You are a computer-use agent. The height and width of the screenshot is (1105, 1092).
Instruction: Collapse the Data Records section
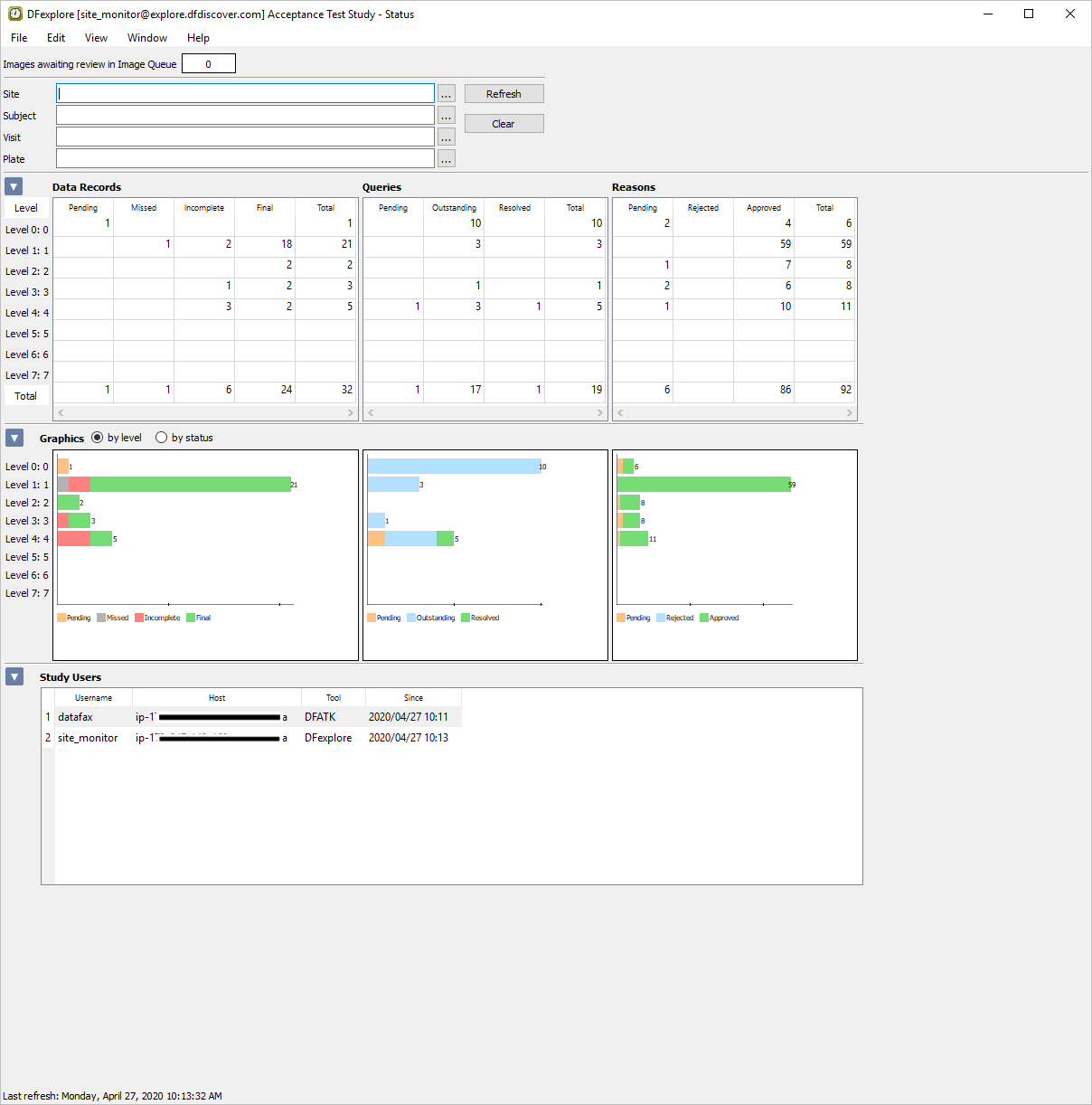(x=14, y=187)
